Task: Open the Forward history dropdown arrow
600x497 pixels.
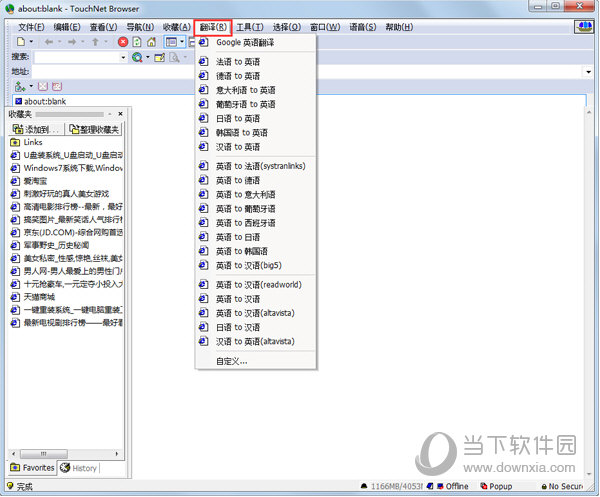Action: tap(83, 42)
